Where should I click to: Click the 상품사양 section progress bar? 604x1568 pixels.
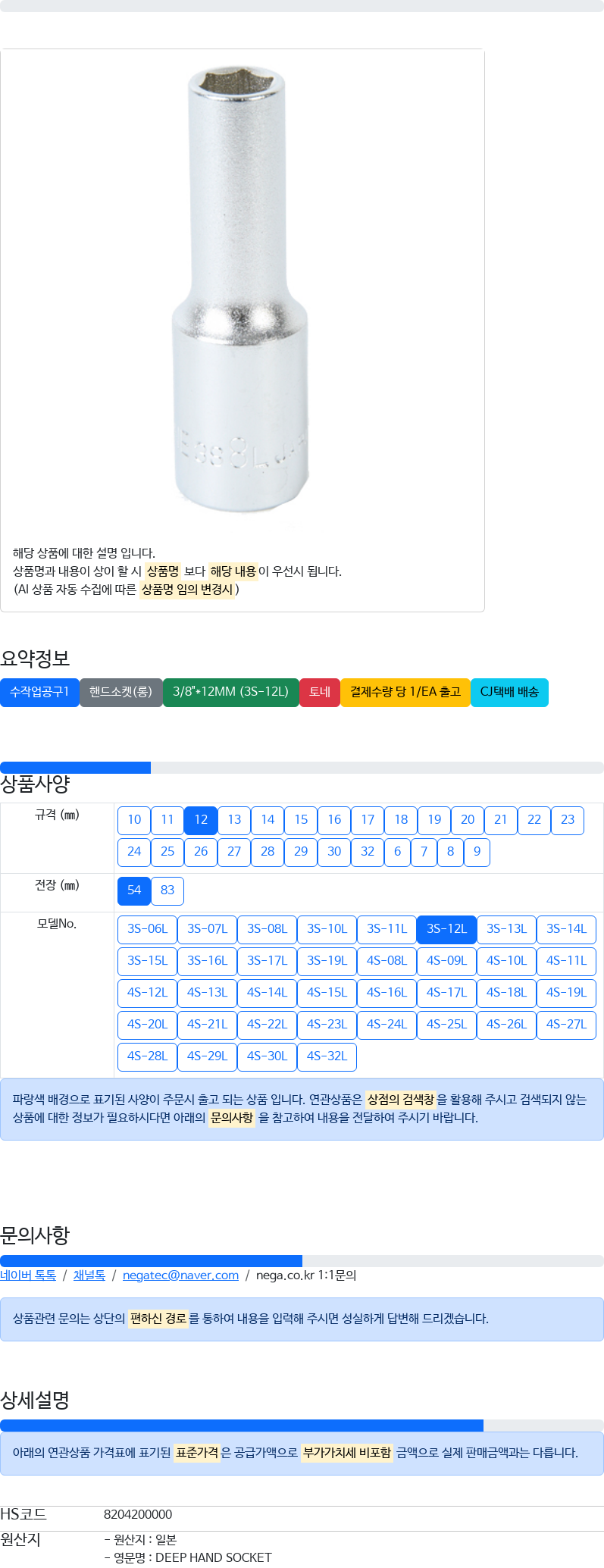302,768
